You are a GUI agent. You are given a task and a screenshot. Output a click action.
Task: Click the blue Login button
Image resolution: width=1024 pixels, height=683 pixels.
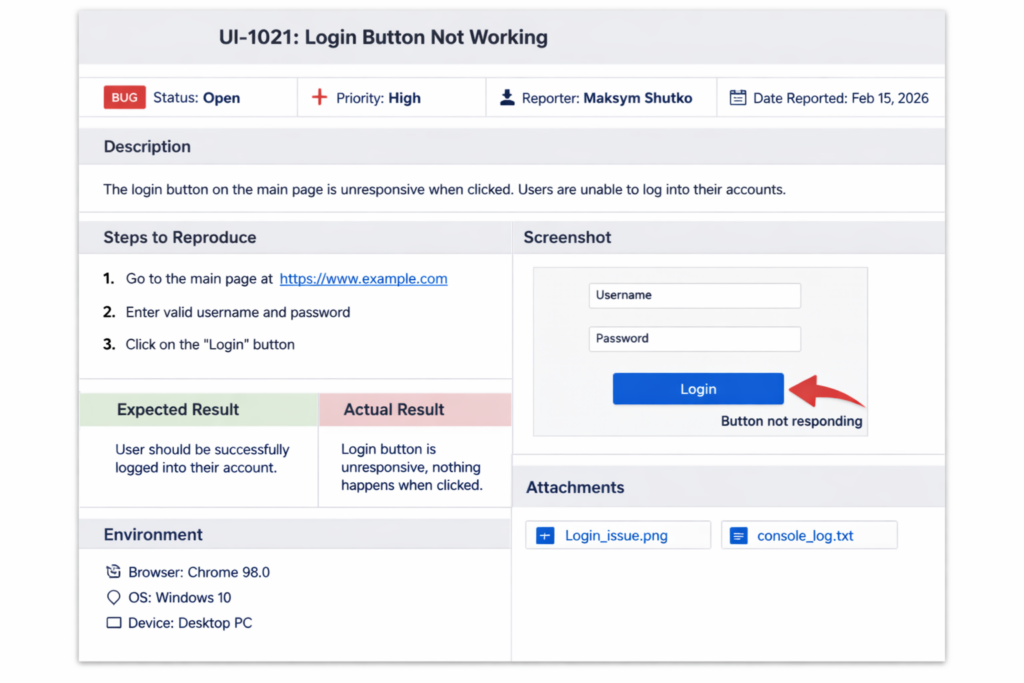[698, 389]
